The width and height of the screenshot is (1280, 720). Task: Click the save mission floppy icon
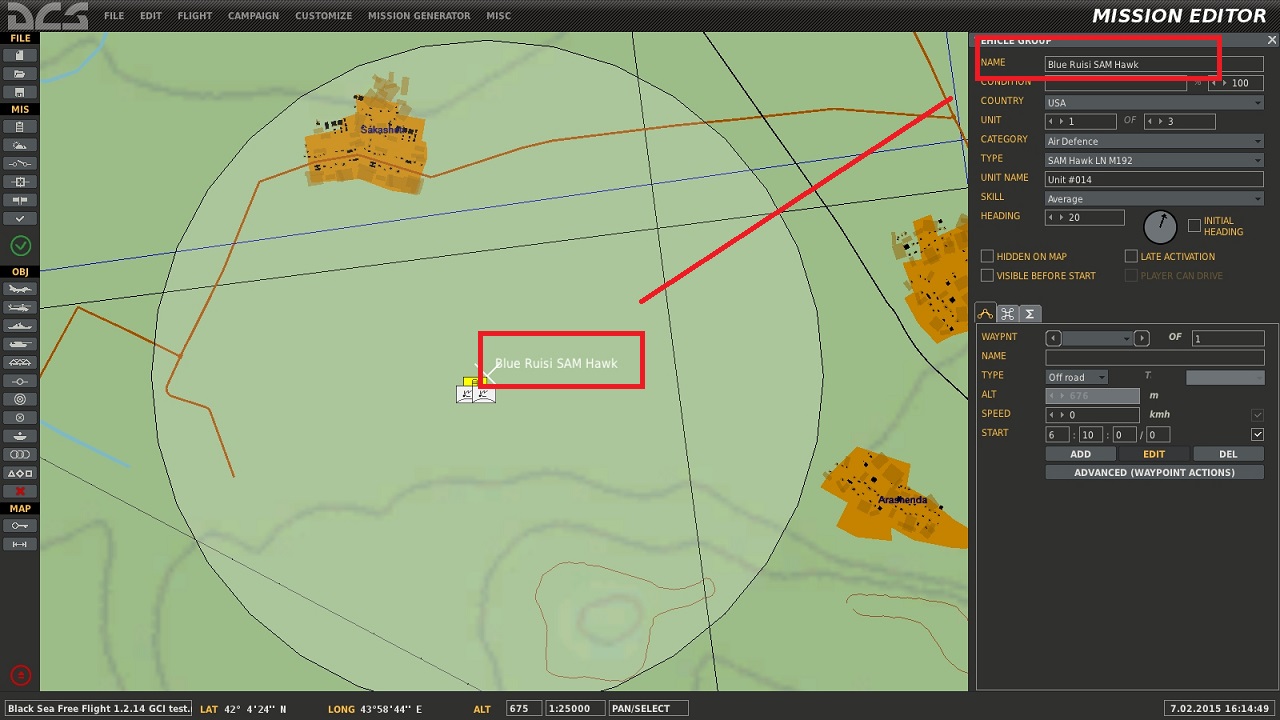coord(20,92)
